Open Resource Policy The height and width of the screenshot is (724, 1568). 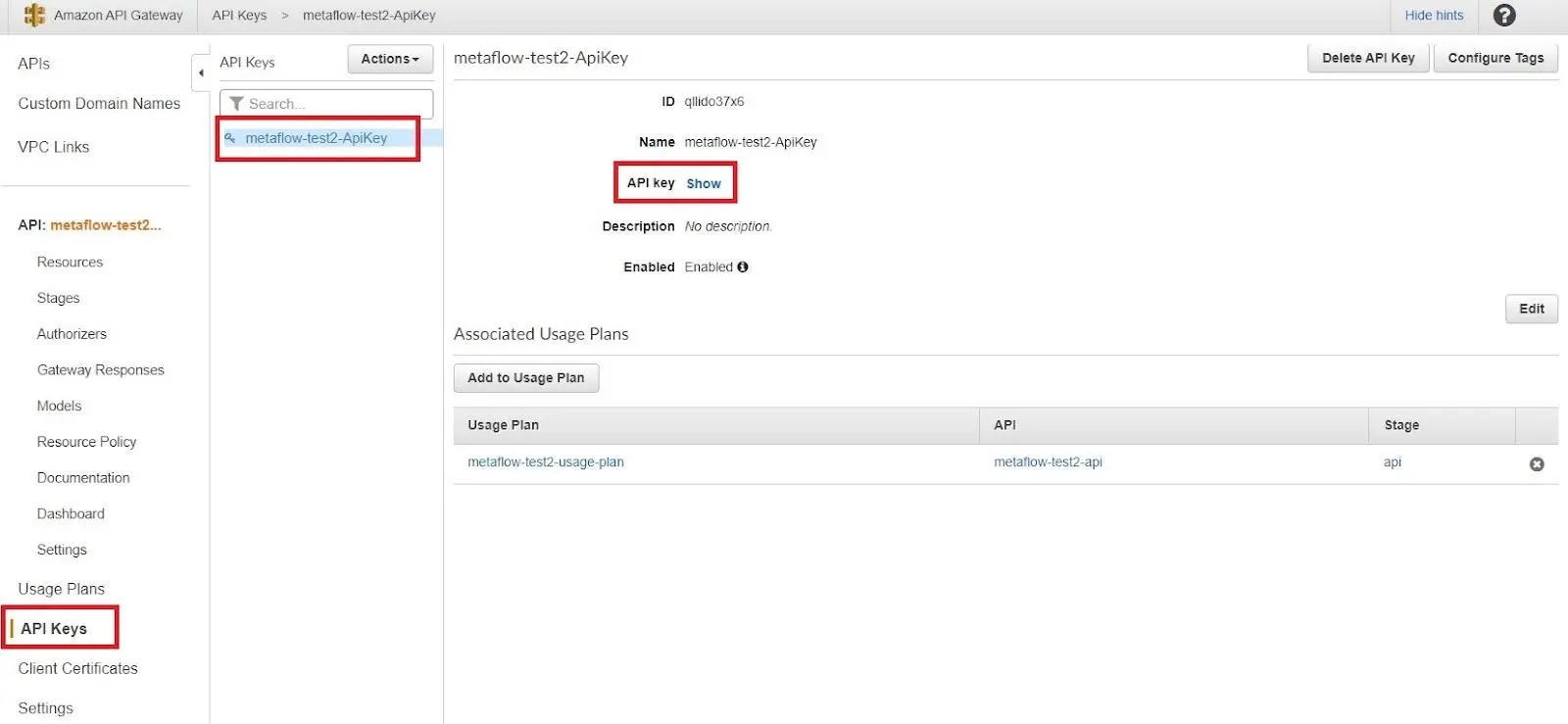86,442
